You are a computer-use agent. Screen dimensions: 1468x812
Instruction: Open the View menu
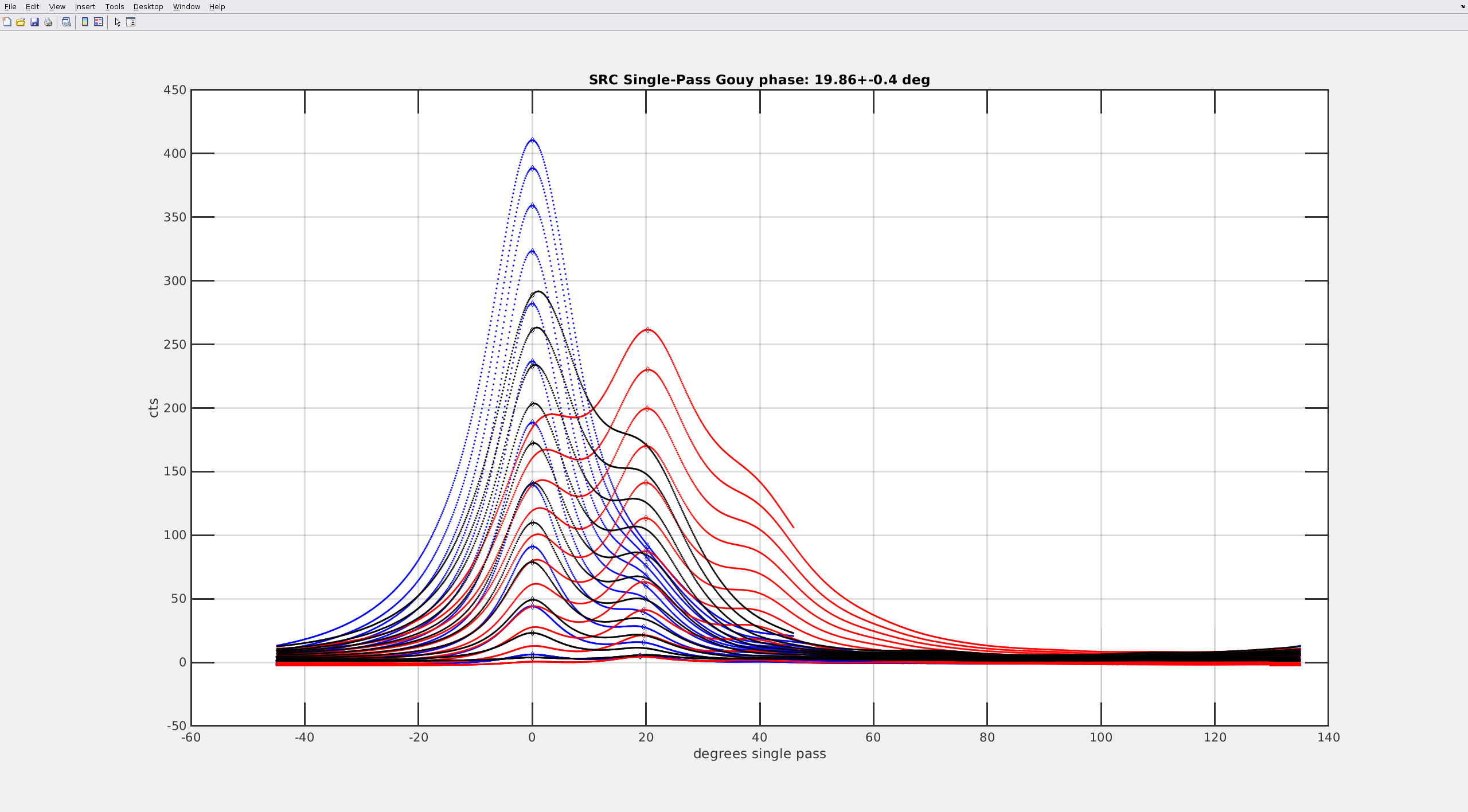point(57,7)
